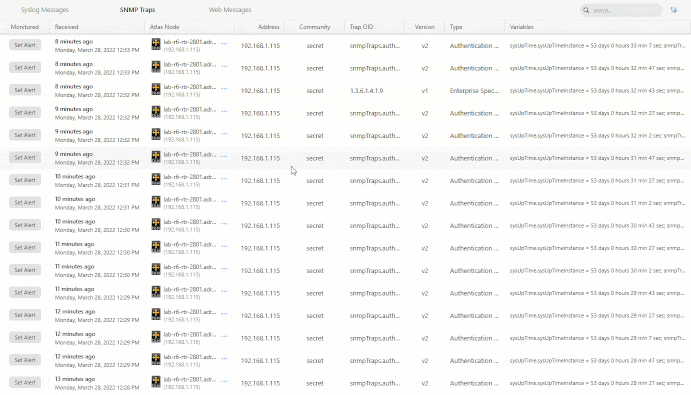Click variables text ending '33 min 7 sec'
The height and width of the screenshot is (395, 691).
coord(598,46)
